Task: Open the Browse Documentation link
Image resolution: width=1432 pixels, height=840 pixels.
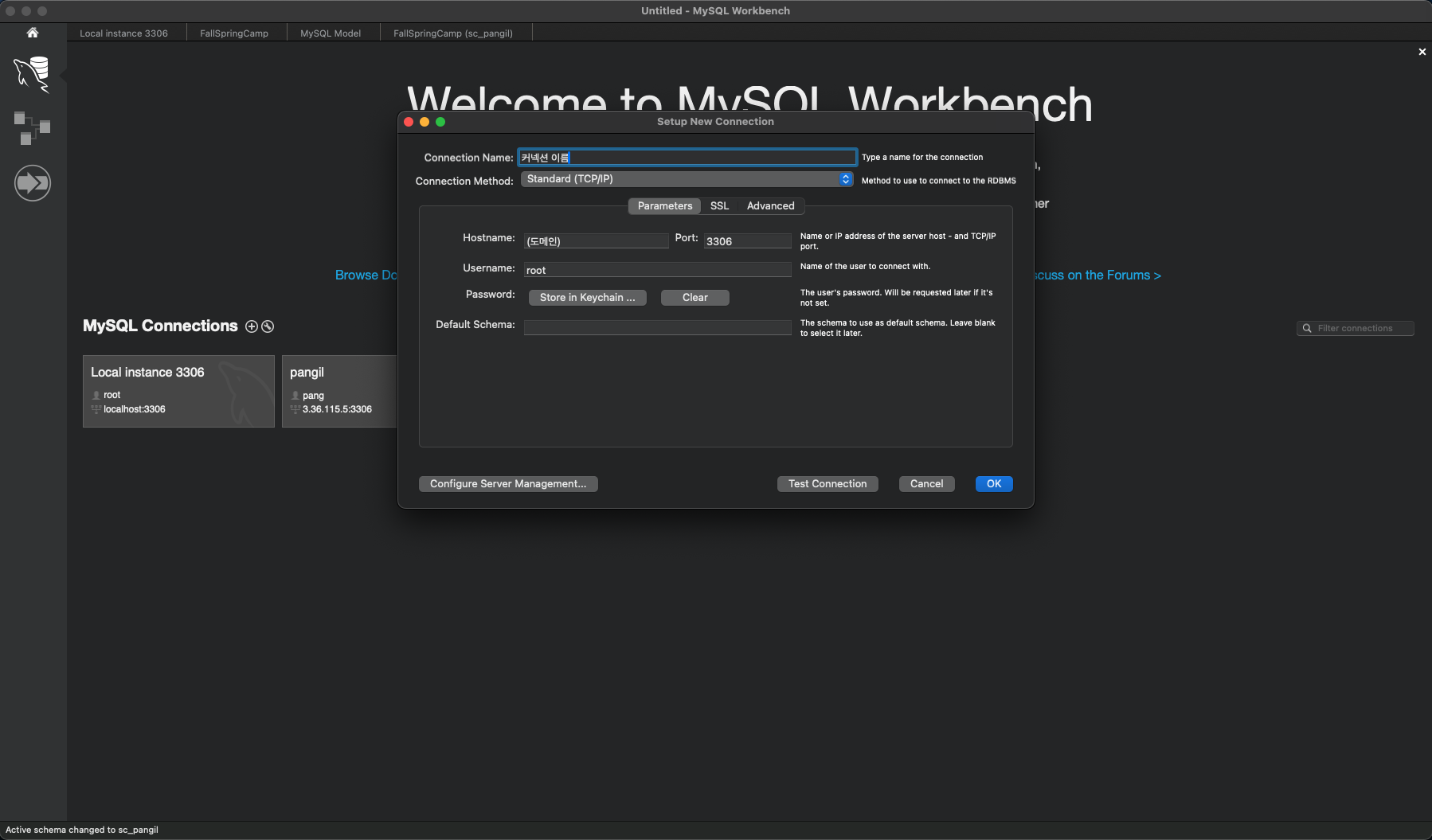Action: pyautogui.click(x=366, y=275)
